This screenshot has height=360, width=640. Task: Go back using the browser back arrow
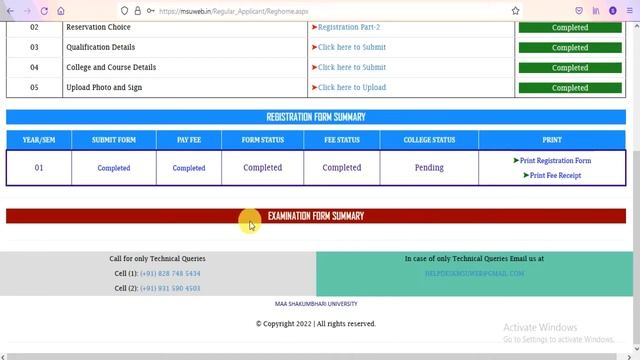[x=10, y=11]
